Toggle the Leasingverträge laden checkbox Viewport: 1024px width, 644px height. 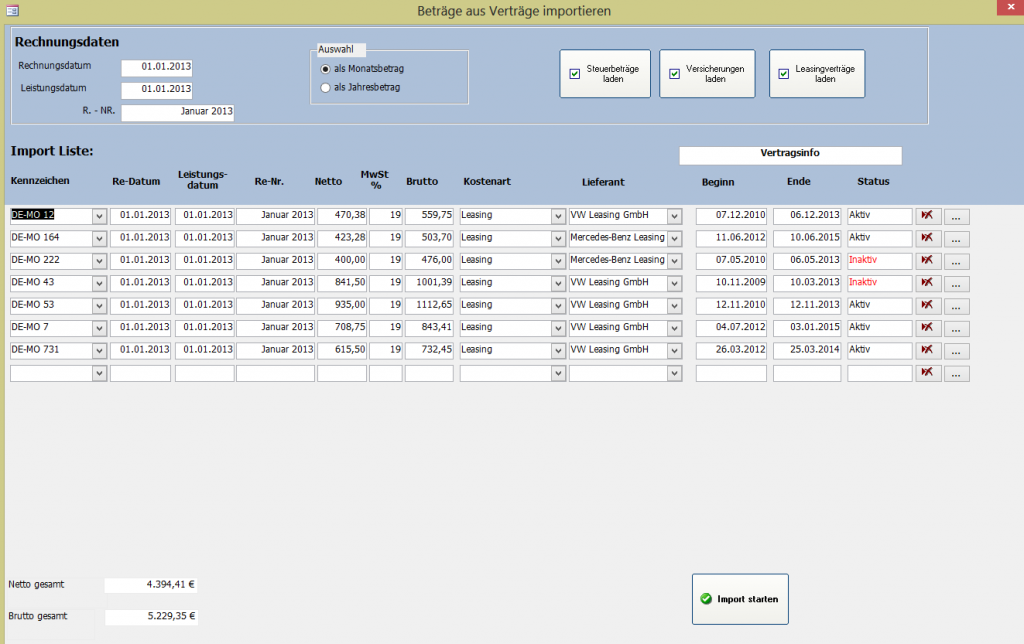(784, 74)
